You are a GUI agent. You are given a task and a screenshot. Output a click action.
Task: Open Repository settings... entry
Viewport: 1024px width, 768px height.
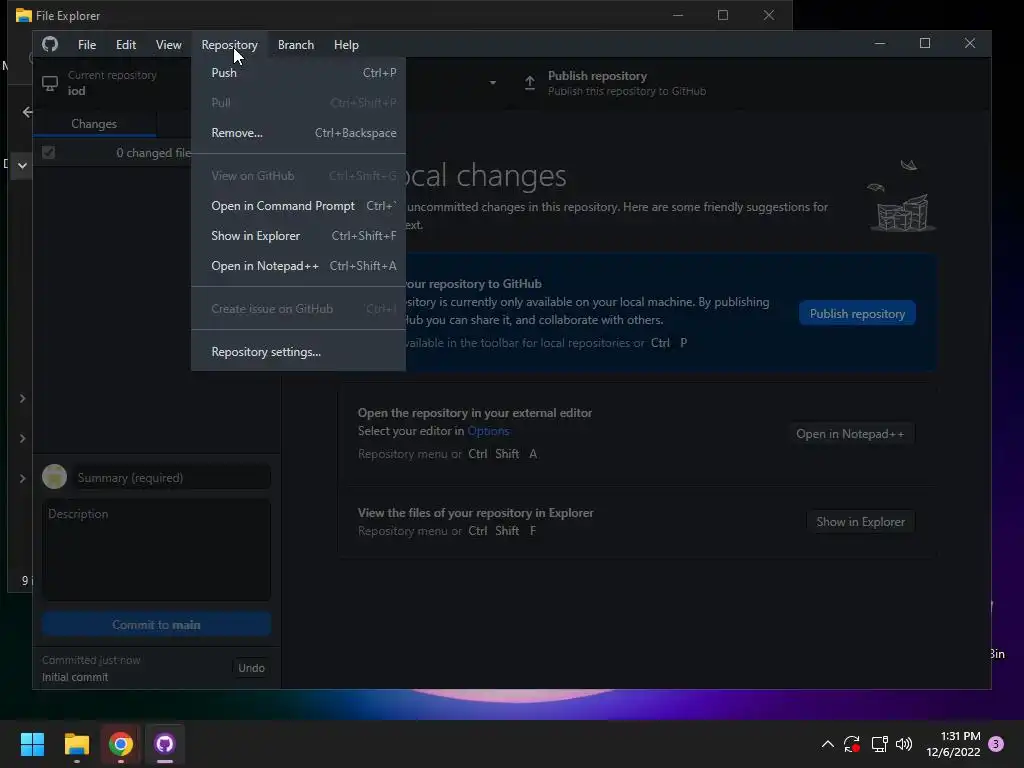[x=298, y=352]
